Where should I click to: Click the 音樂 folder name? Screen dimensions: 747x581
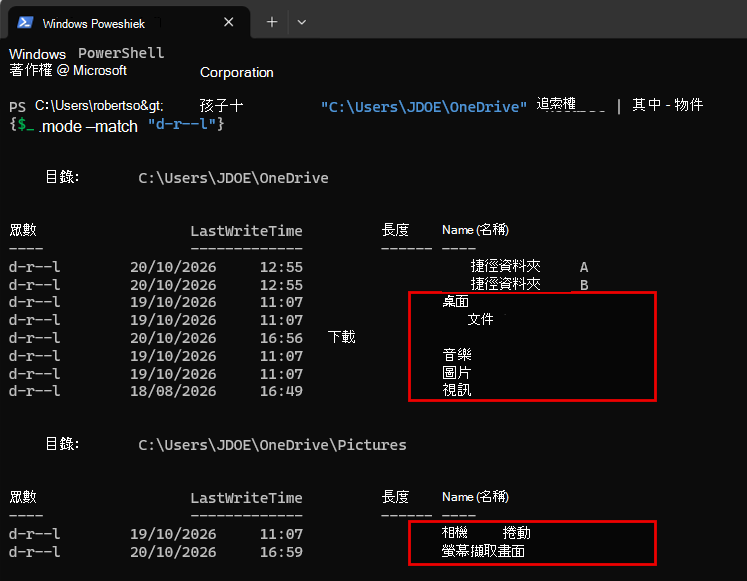coord(457,355)
